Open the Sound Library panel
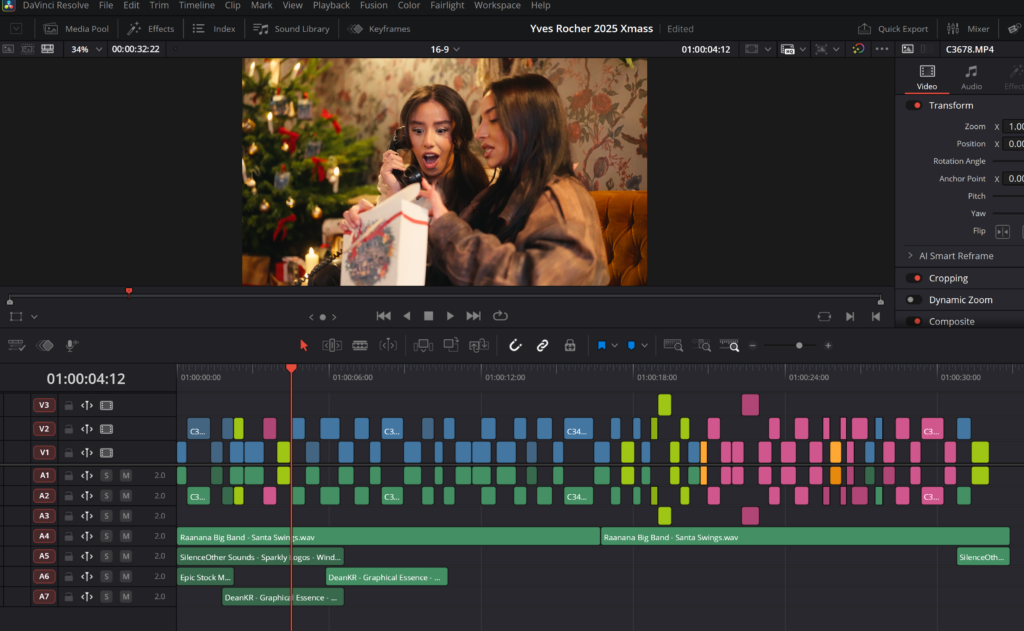 pyautogui.click(x=293, y=29)
